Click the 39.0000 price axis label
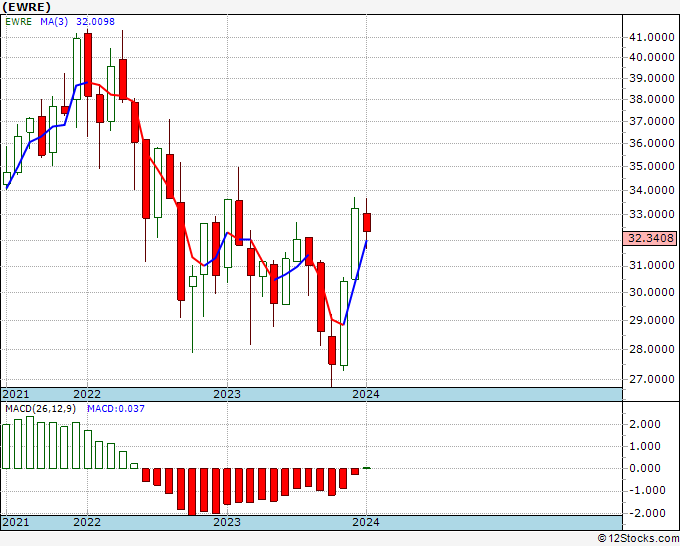The height and width of the screenshot is (546, 680). (652, 78)
